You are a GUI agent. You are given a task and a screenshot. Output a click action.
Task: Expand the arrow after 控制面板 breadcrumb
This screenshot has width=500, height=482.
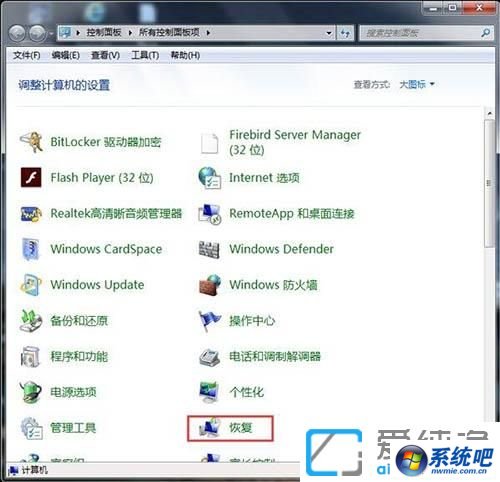click(130, 33)
